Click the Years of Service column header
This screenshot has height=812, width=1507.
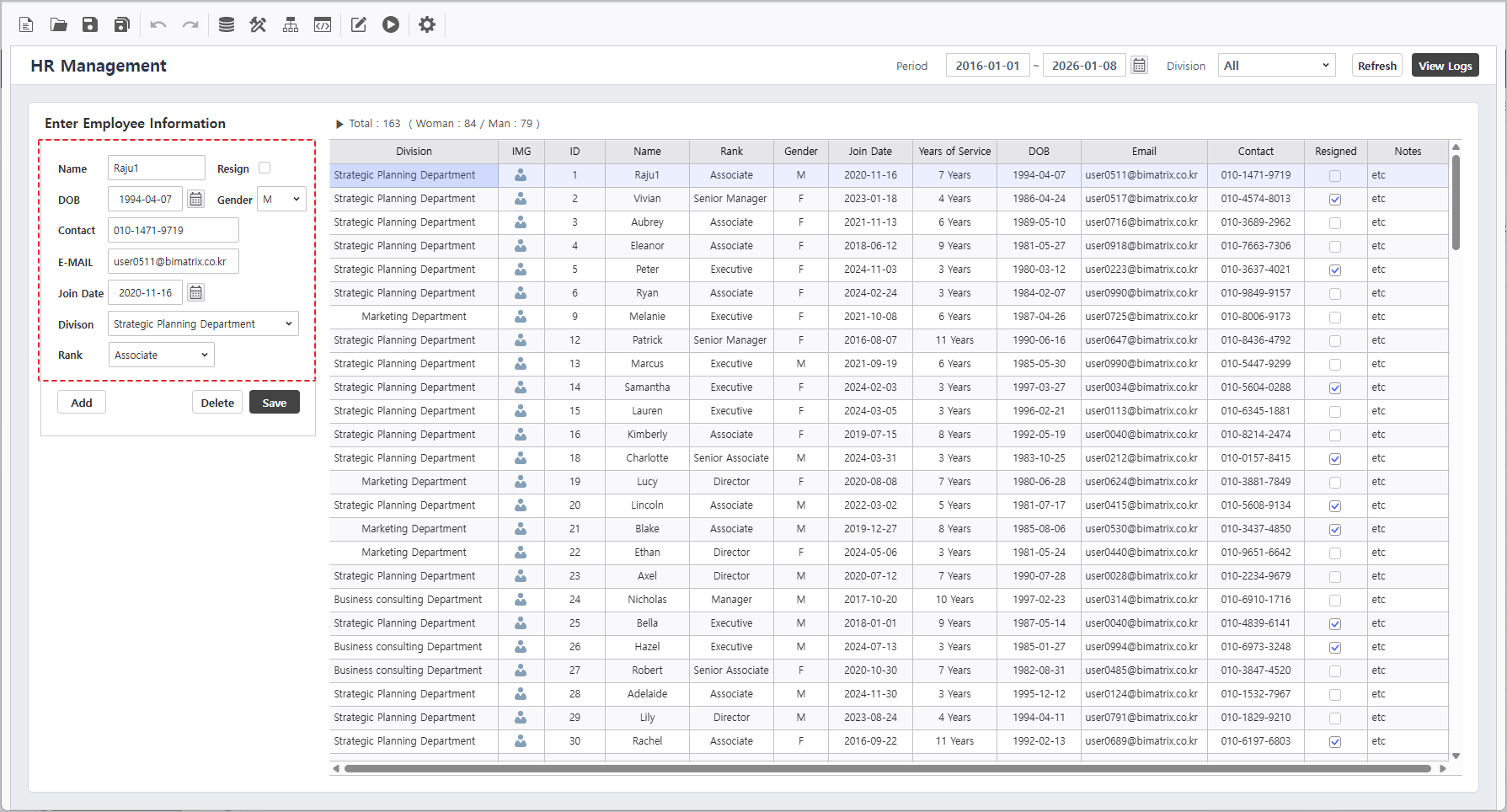[x=954, y=152]
